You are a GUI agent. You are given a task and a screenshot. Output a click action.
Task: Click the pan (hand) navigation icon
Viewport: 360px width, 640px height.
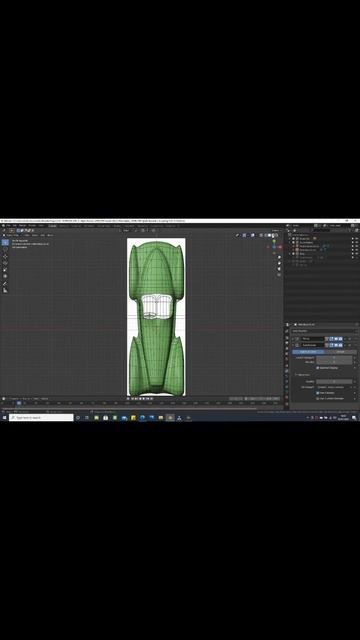coord(280,263)
